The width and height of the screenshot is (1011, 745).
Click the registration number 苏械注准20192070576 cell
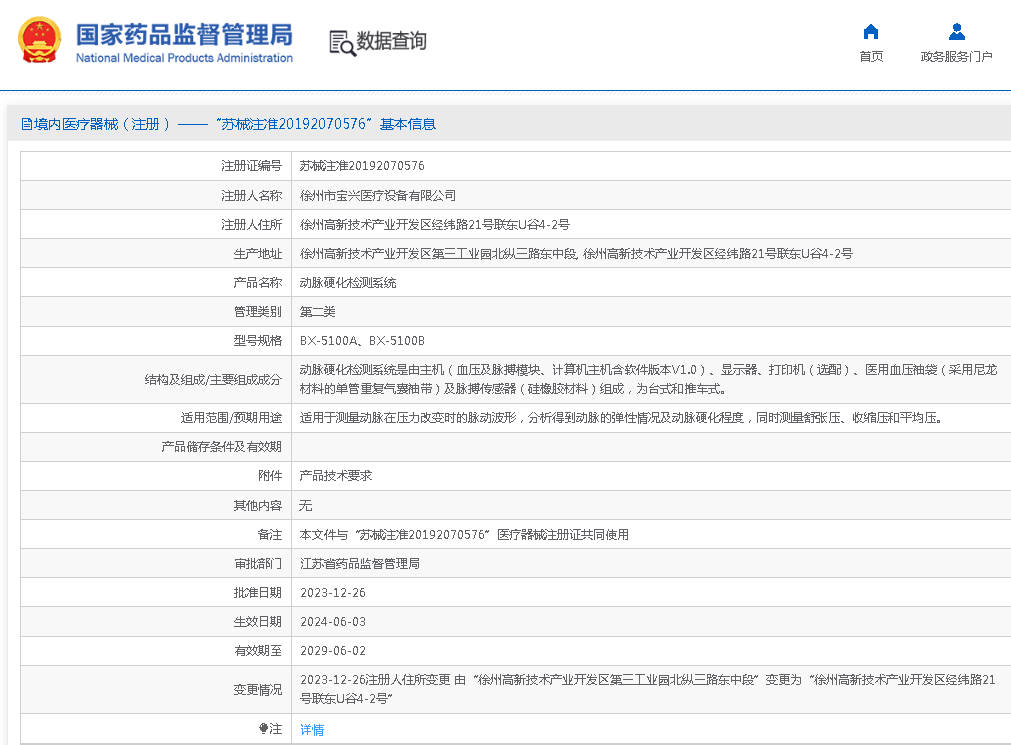coord(362,166)
